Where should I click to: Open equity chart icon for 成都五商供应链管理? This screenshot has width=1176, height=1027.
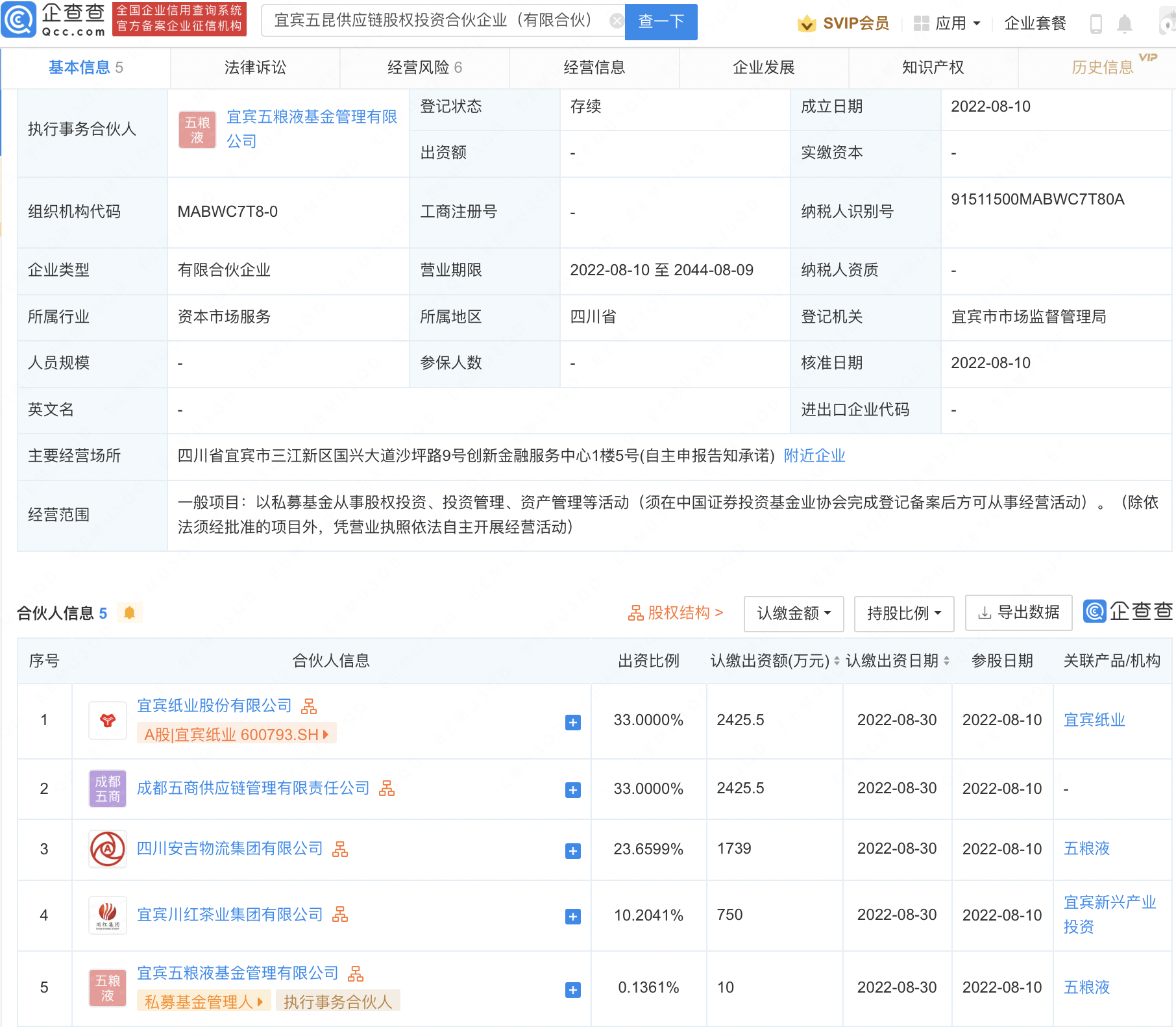click(387, 788)
